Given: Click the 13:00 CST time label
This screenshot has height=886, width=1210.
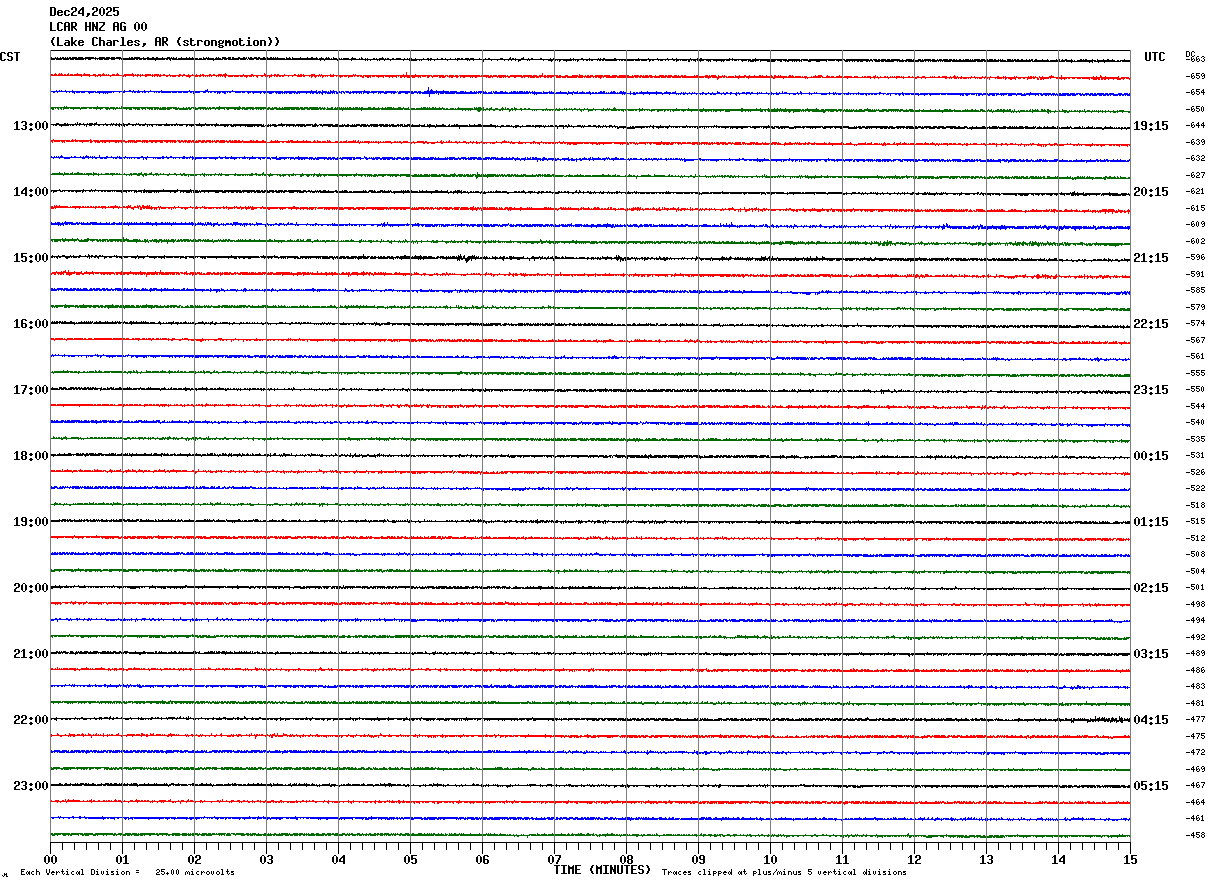Looking at the screenshot, I should click(x=30, y=126).
